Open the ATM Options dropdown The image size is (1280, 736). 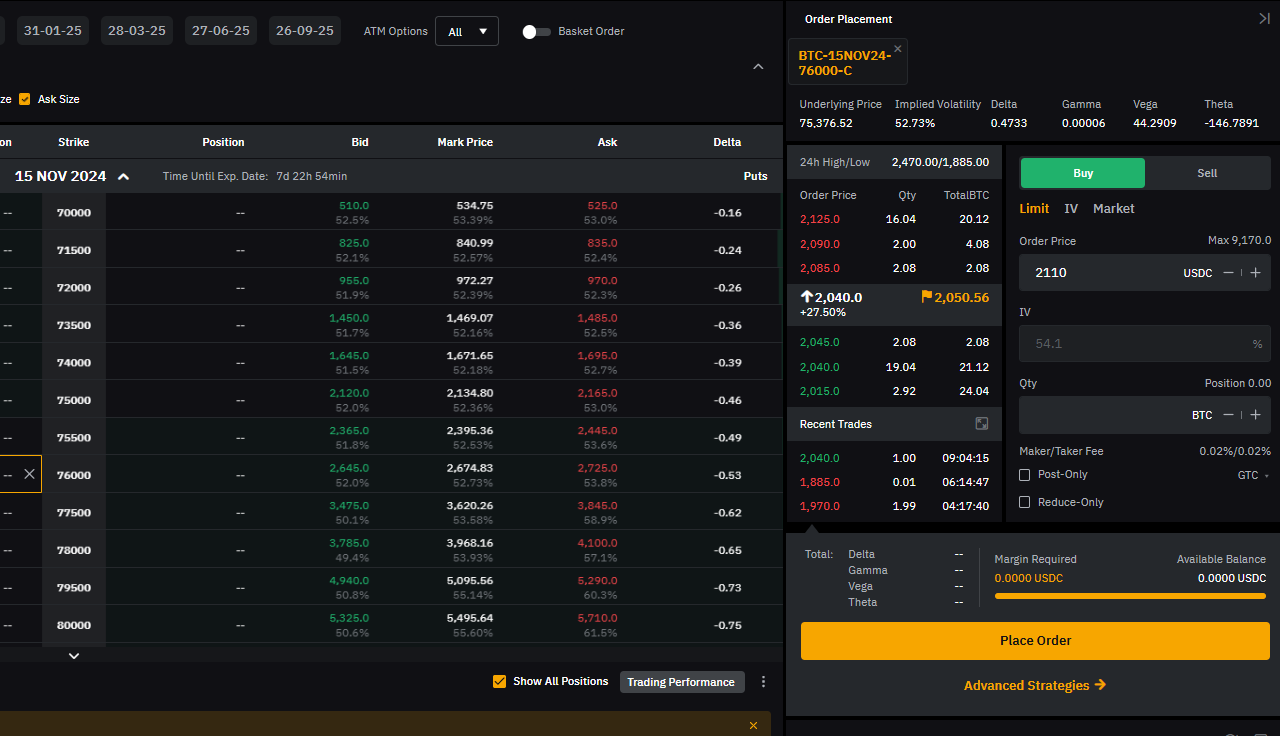pyautogui.click(x=466, y=31)
